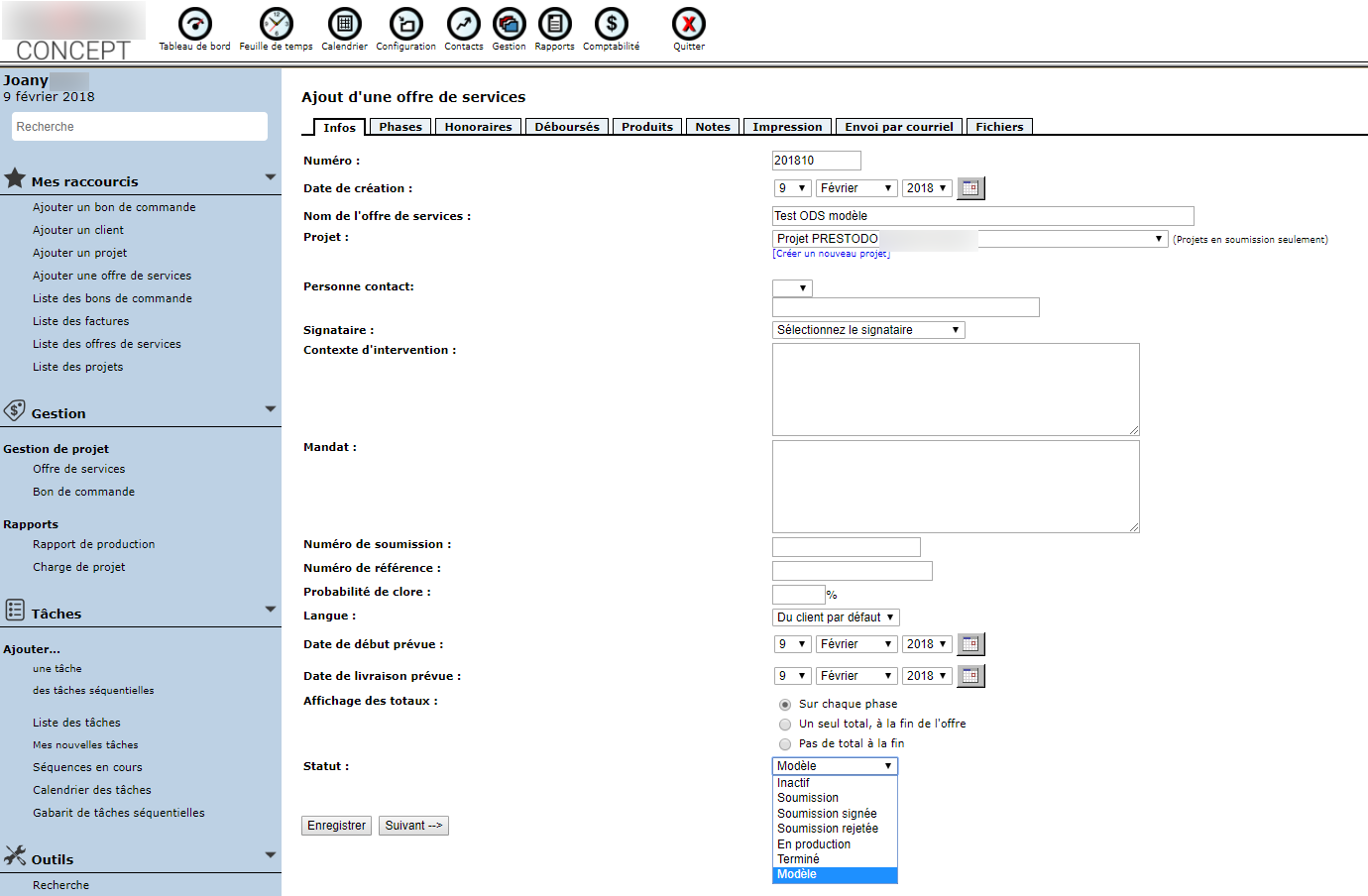Click the Rapports toolbar icon
Image resolution: width=1368 pixels, height=896 pixels.
554,24
